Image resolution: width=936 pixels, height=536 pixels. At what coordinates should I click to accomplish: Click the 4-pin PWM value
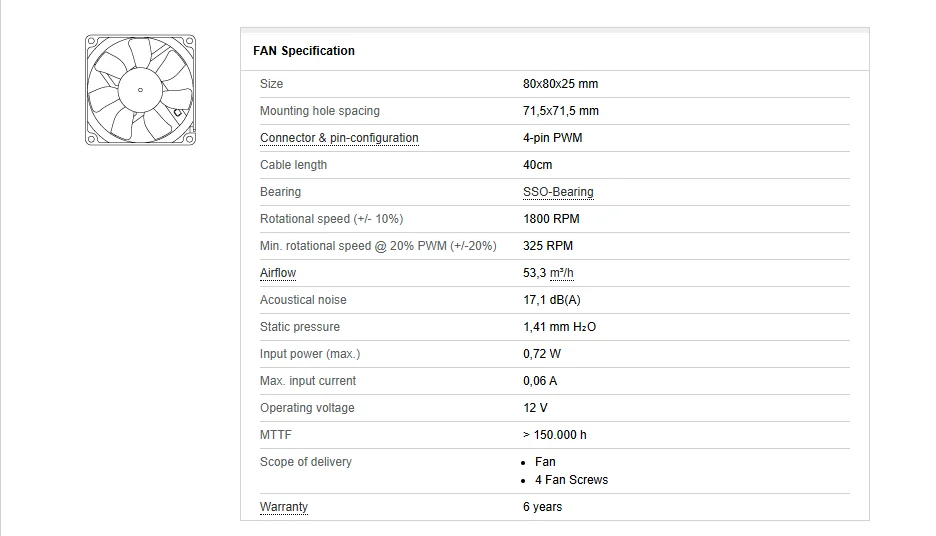point(552,138)
